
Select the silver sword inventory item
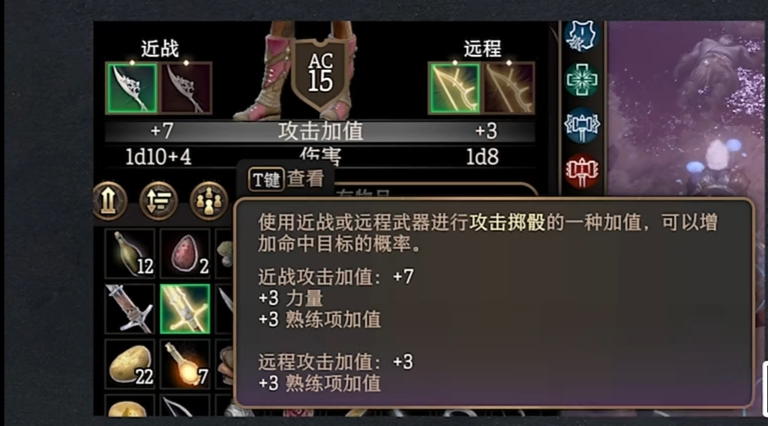130,309
